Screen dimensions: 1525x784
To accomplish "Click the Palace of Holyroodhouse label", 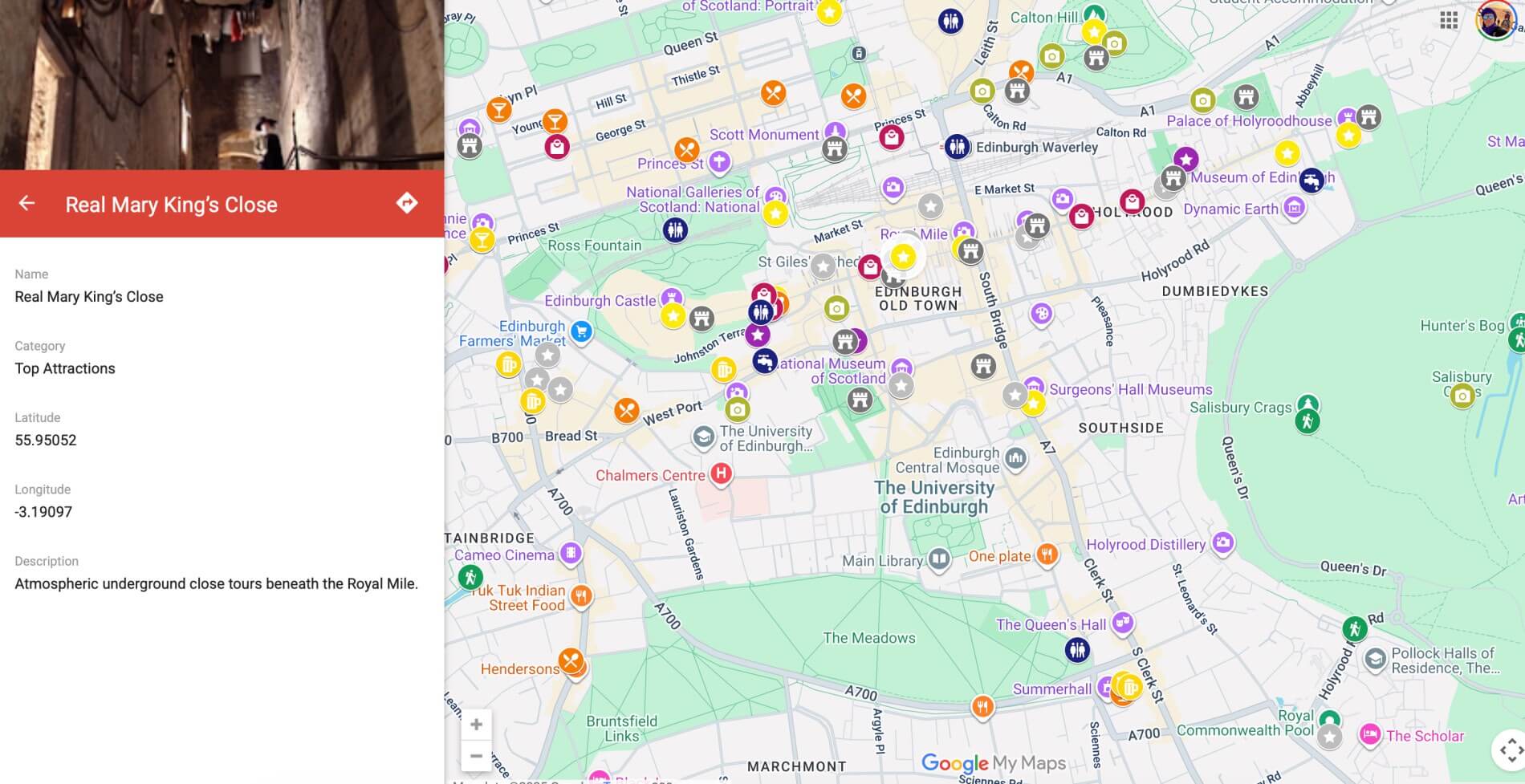I will [x=1248, y=121].
